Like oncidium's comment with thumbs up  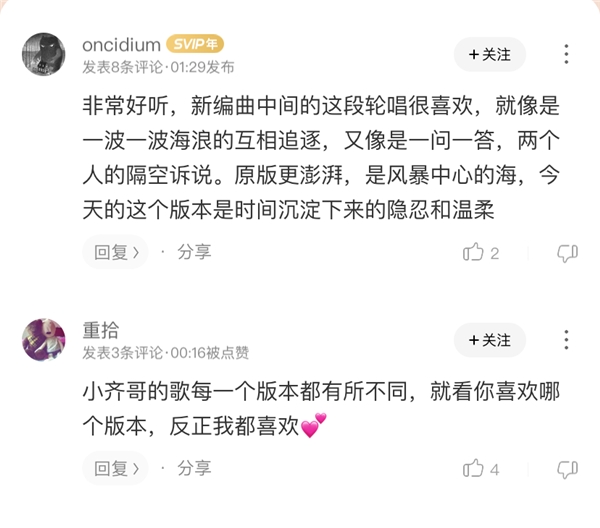[473, 253]
